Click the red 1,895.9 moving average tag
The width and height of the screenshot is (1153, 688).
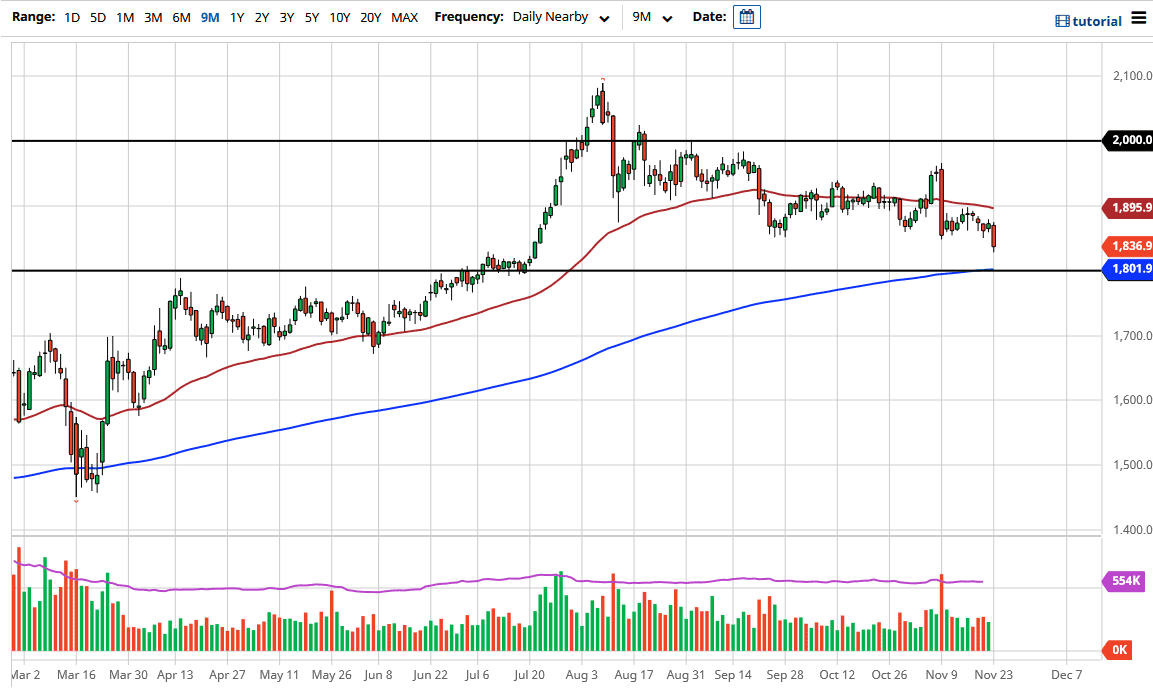click(1128, 208)
